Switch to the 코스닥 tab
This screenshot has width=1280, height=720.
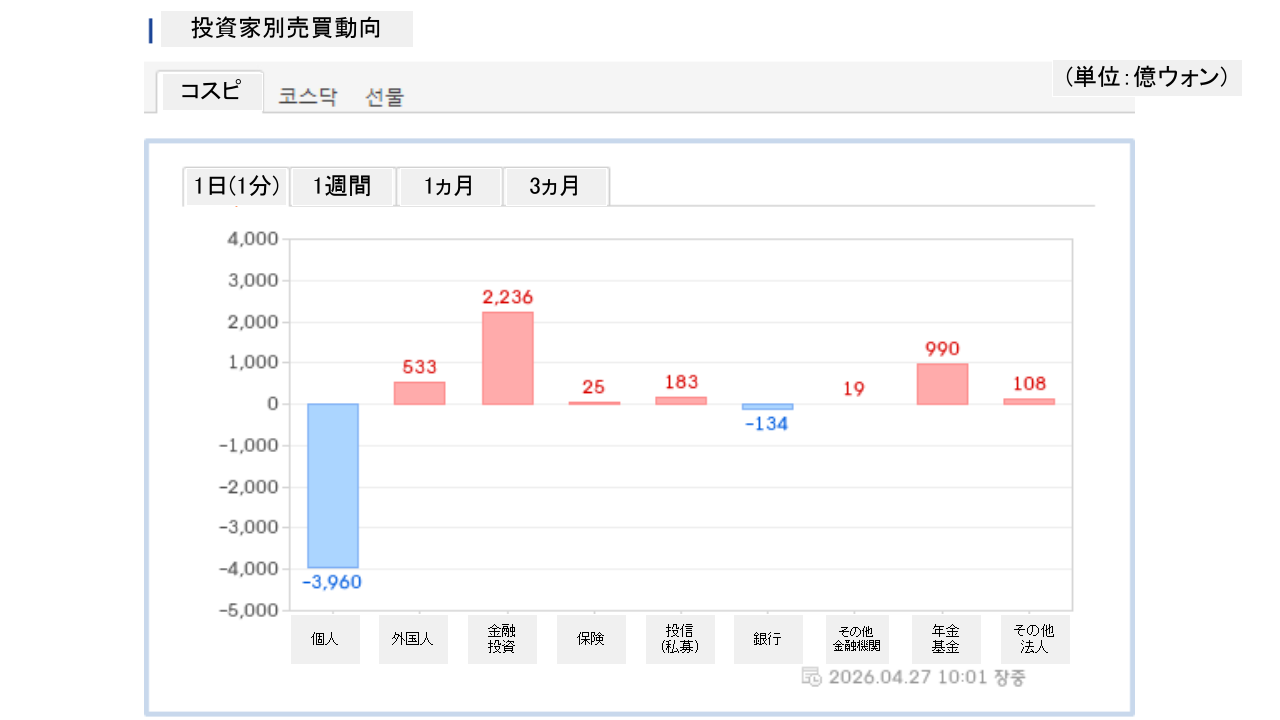coord(308,97)
